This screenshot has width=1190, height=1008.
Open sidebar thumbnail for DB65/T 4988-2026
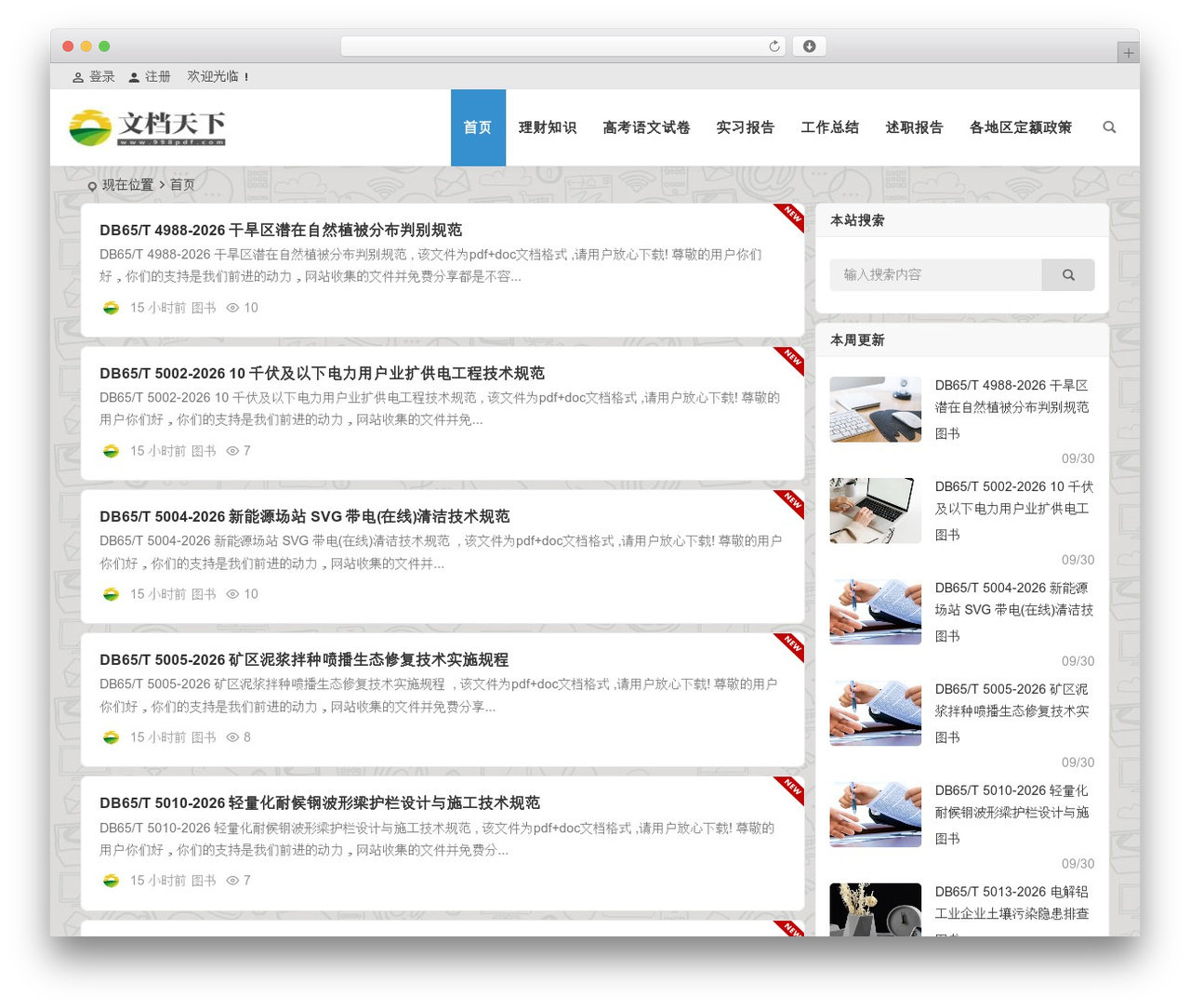tap(875, 409)
